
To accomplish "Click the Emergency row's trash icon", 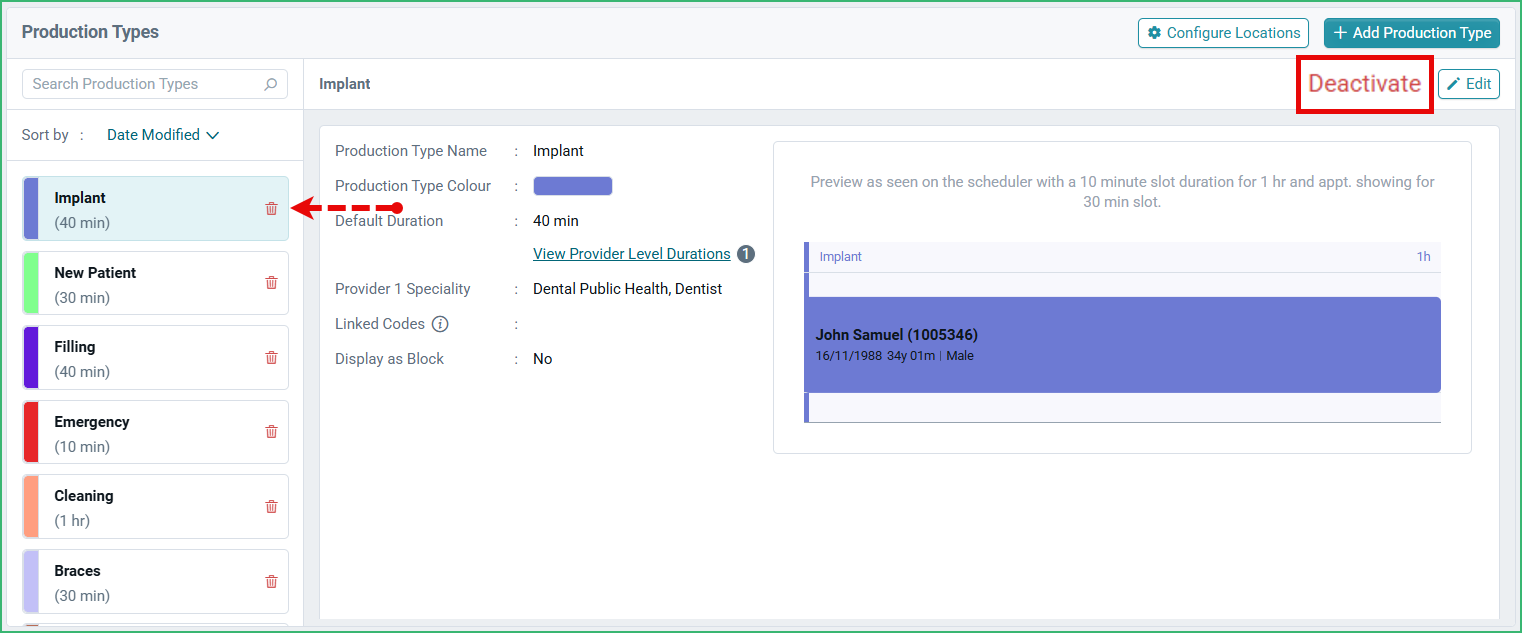I will click(271, 432).
